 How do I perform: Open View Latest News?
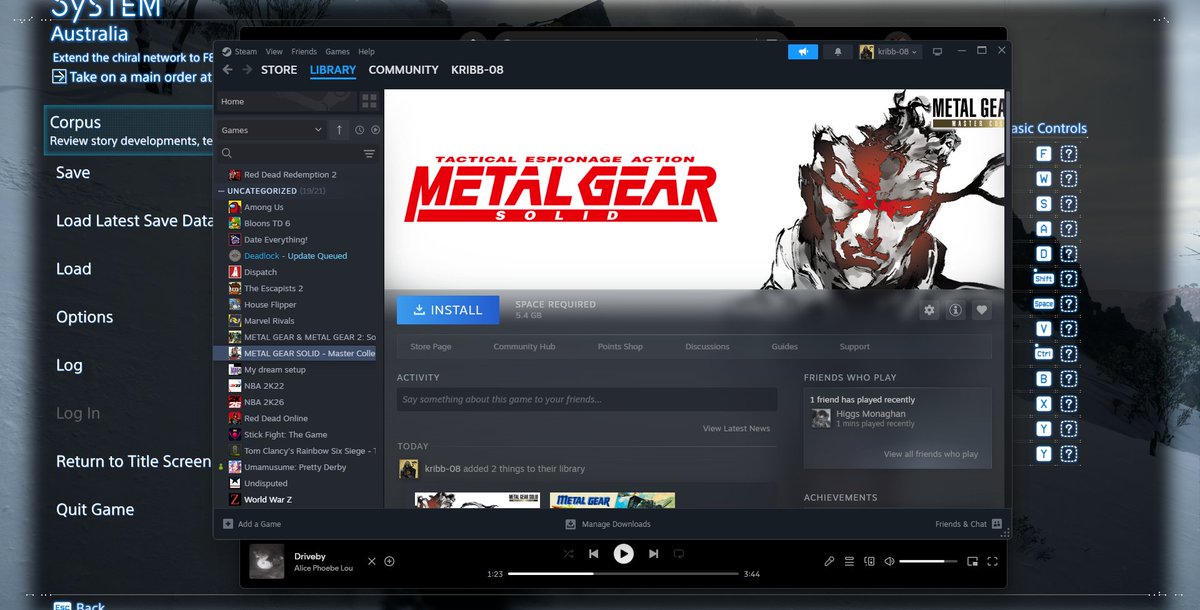click(736, 429)
